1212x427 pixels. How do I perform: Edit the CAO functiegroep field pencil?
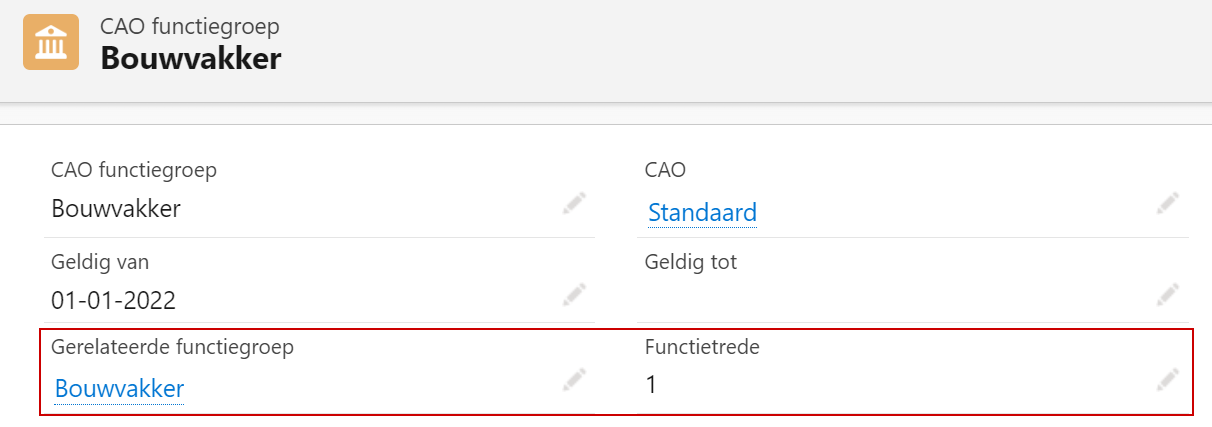[x=574, y=203]
